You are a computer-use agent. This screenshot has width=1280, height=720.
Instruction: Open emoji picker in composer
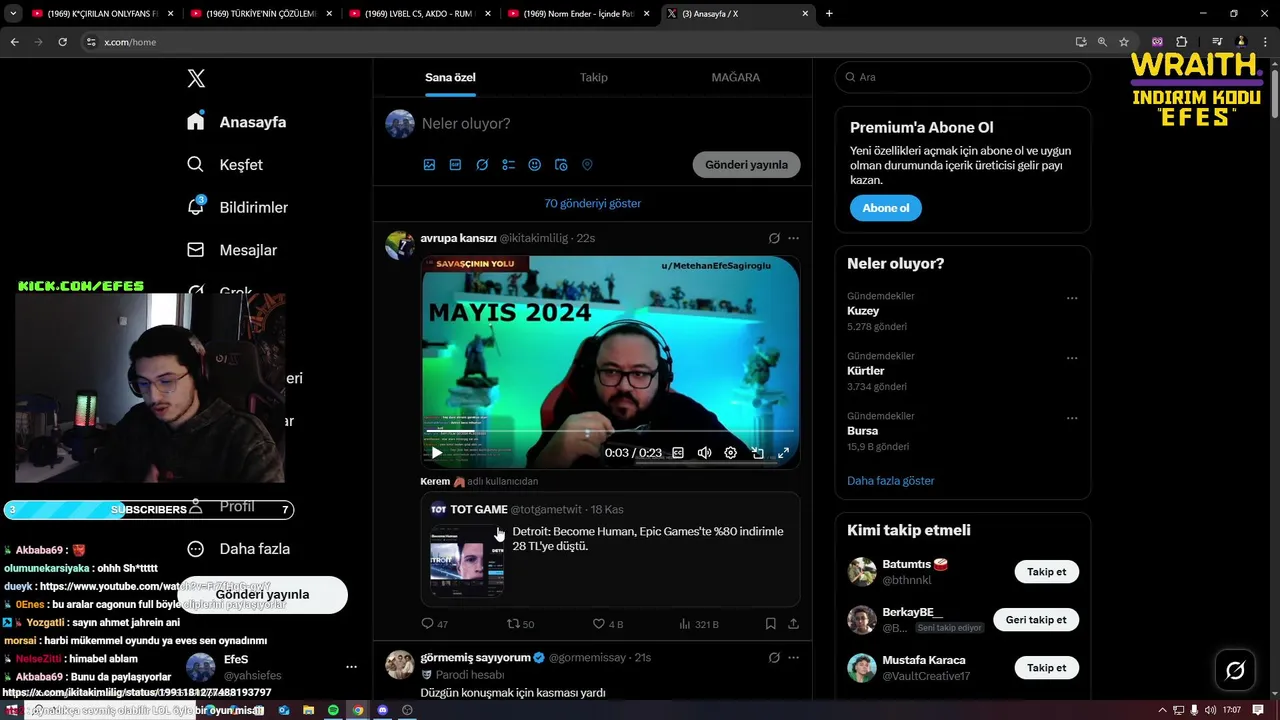pos(535,165)
